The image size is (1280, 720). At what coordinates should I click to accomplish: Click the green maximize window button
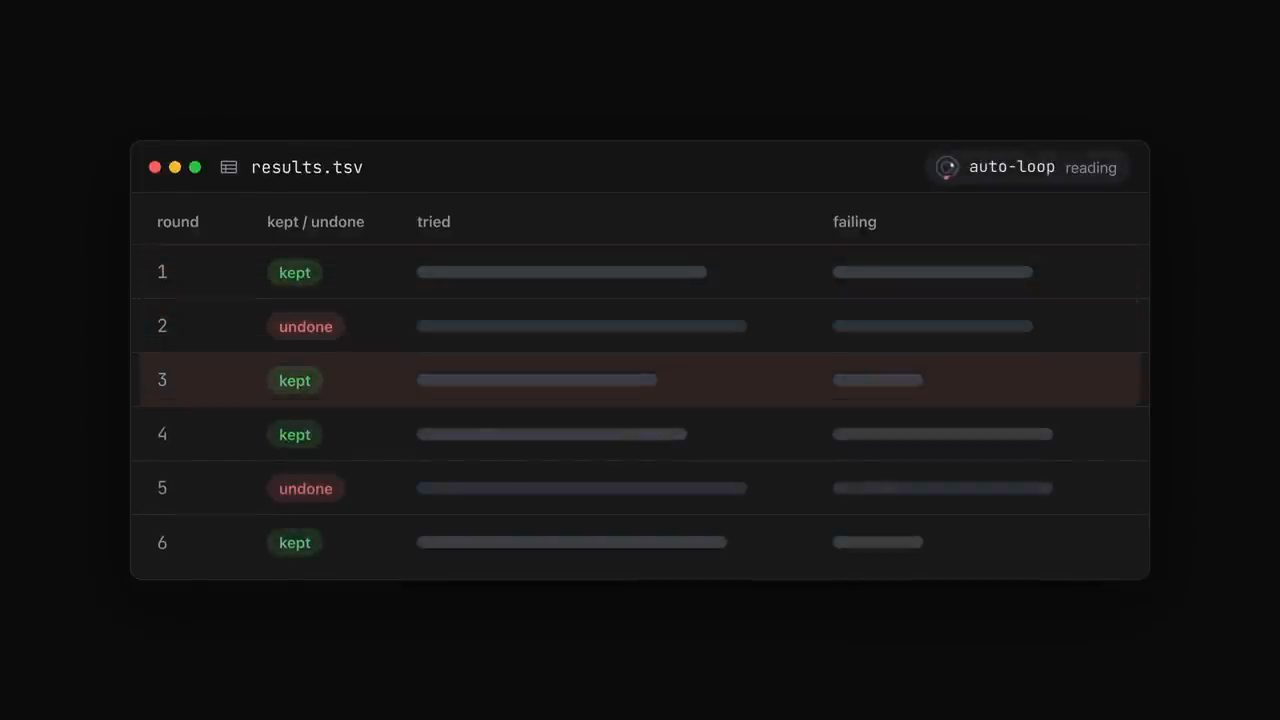[x=195, y=167]
